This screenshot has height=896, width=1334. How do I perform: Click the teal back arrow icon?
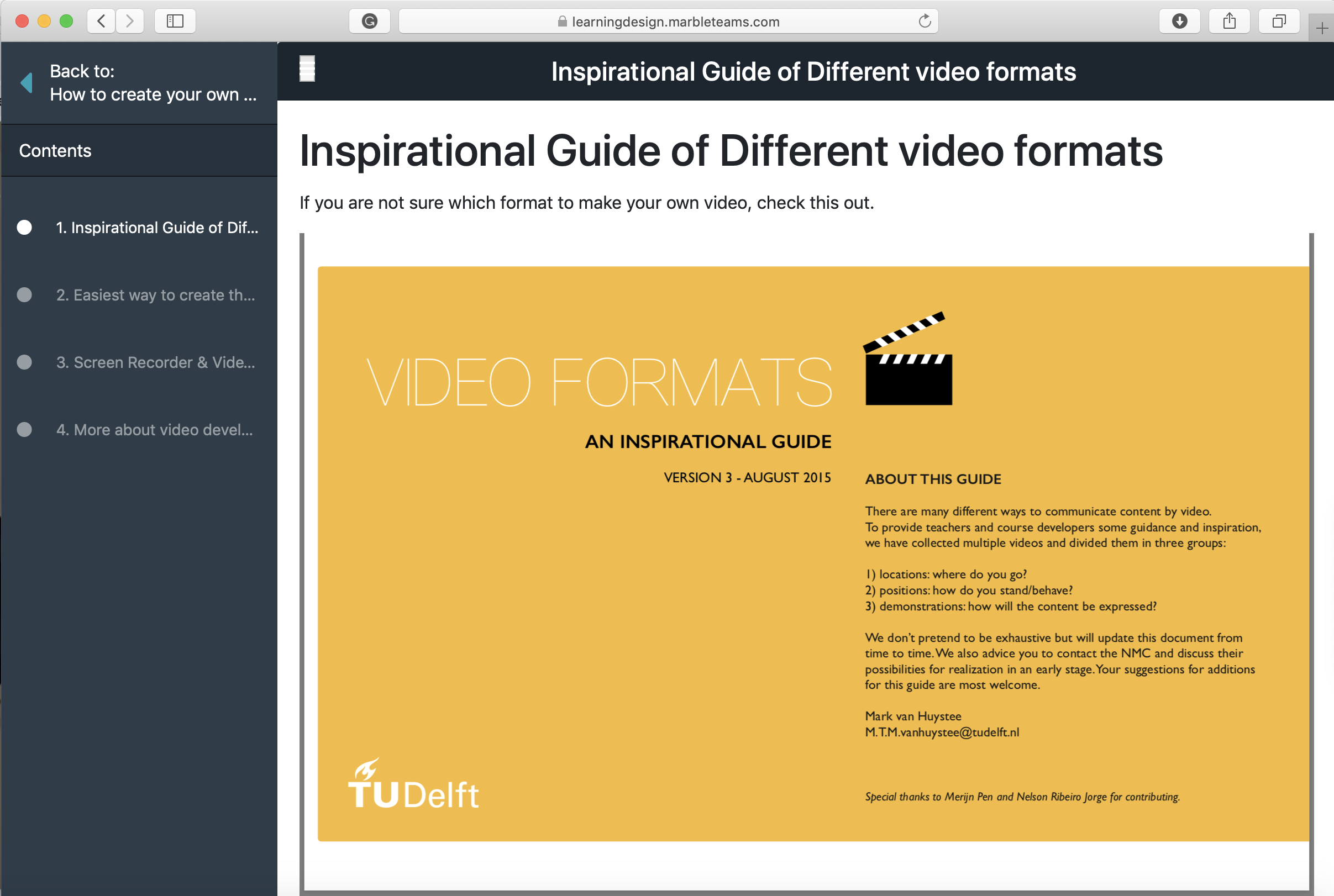(x=27, y=83)
